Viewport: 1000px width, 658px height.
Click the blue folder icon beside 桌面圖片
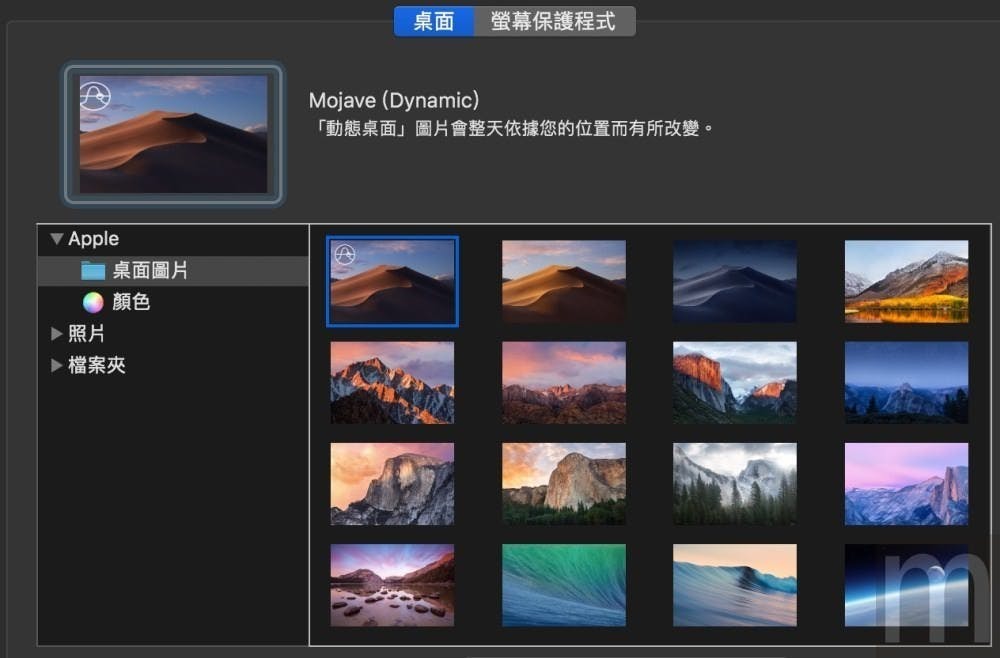93,271
